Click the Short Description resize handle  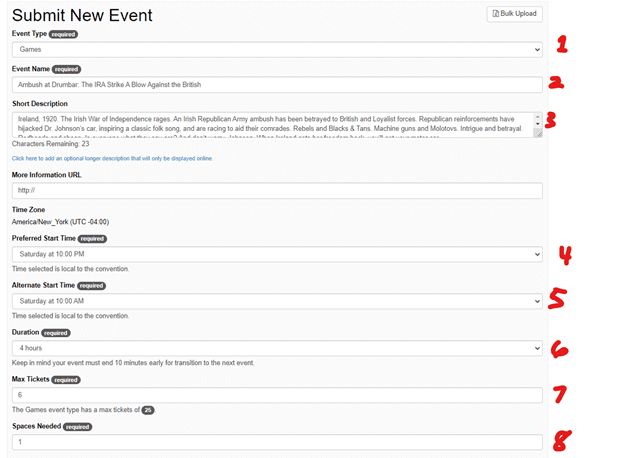(538, 134)
